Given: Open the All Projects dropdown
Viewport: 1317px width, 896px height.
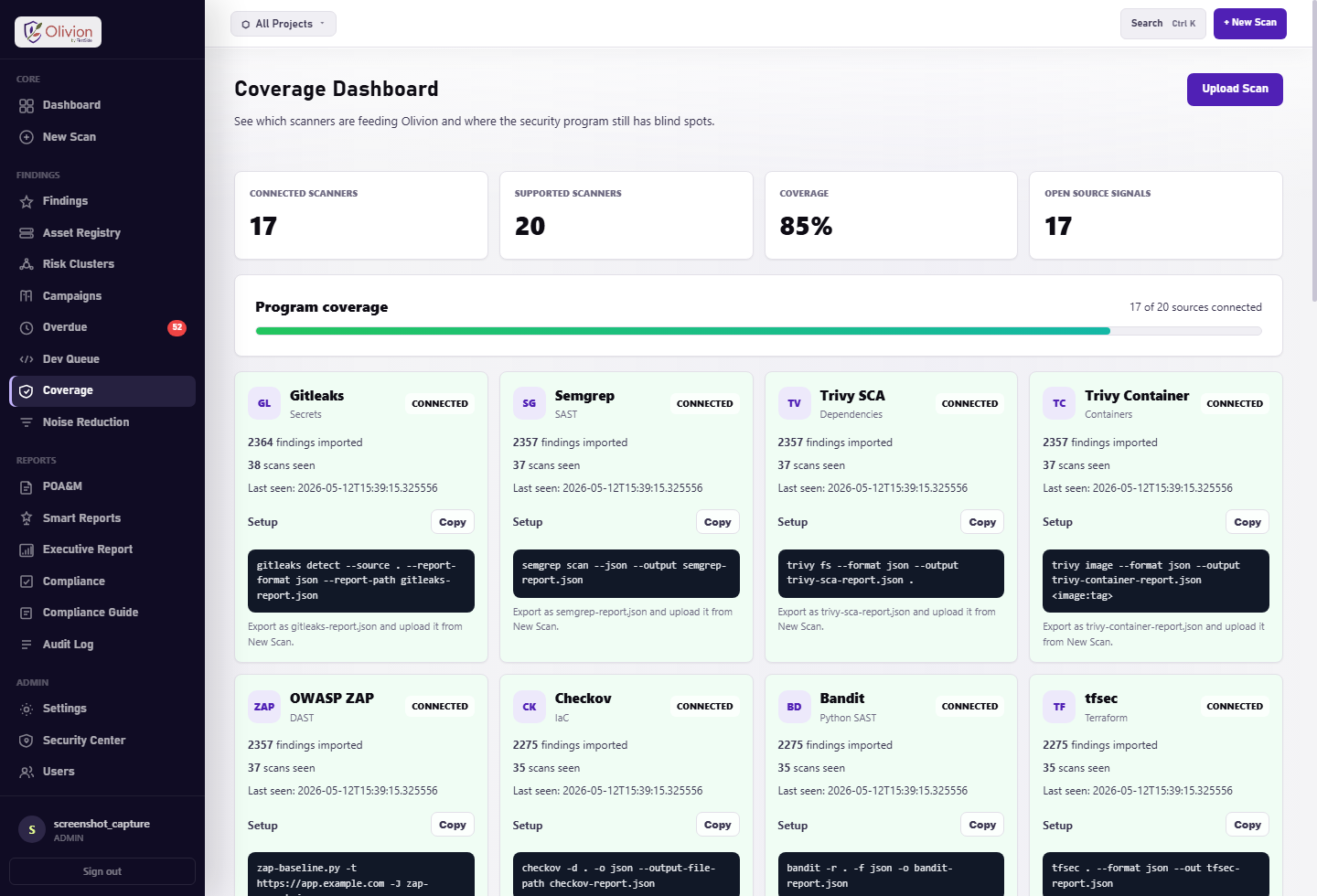Looking at the screenshot, I should click(x=284, y=24).
